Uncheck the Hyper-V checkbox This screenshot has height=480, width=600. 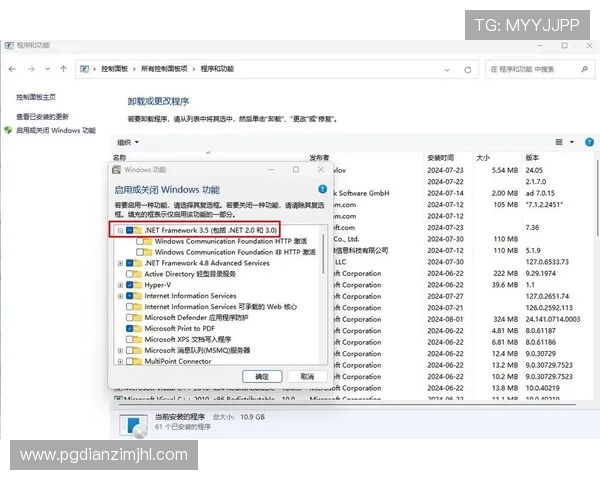point(129,285)
